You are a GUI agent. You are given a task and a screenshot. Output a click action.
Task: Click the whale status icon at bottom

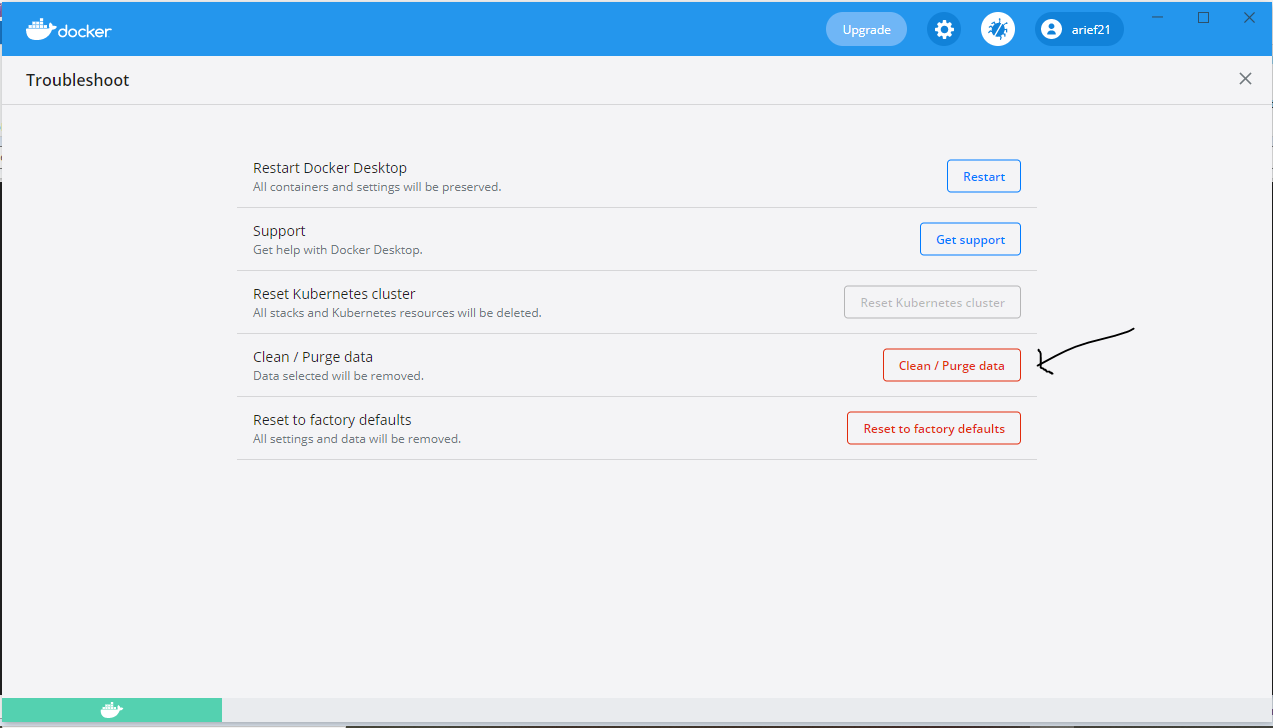[111, 710]
